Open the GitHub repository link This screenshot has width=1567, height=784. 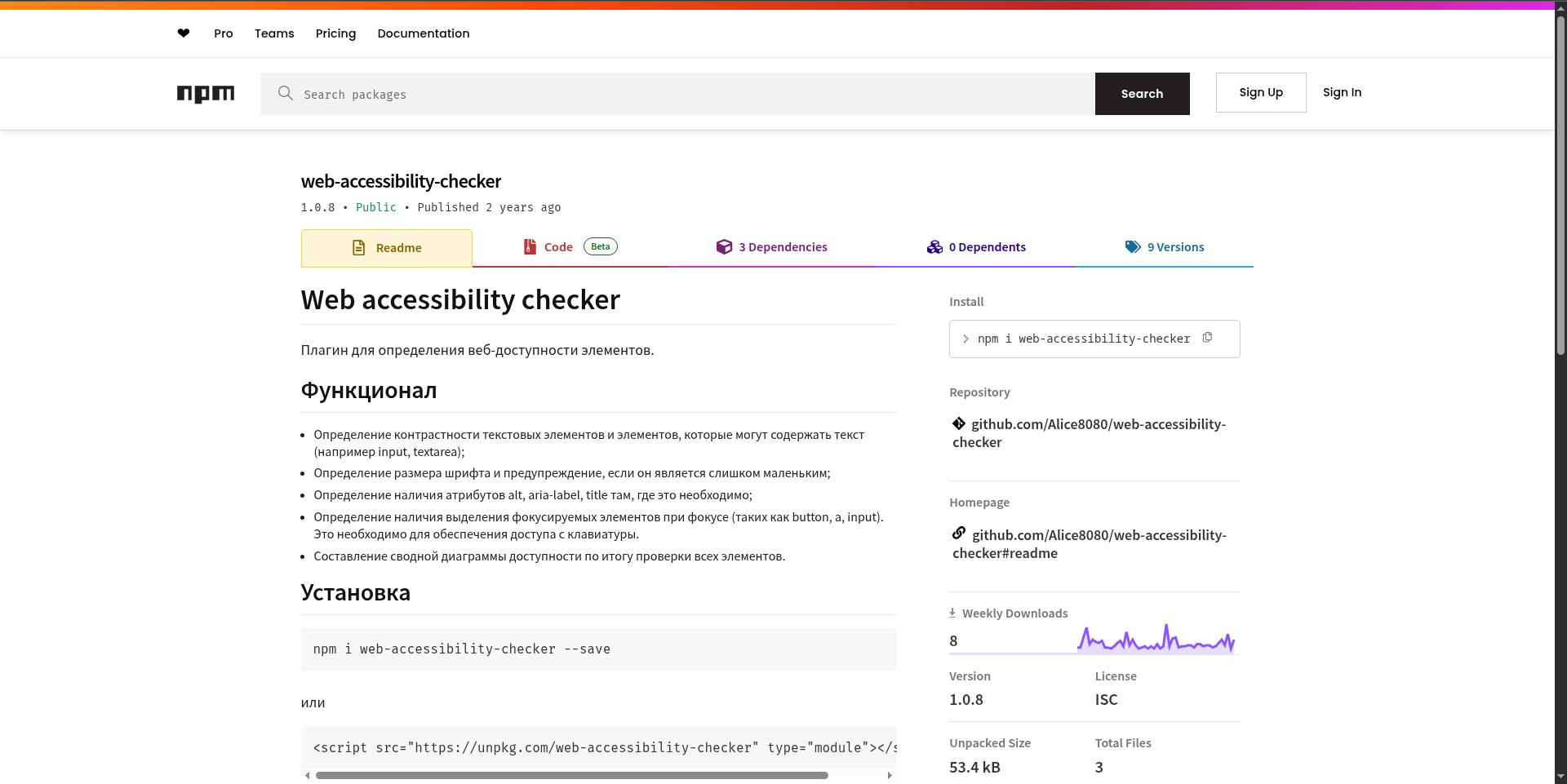click(x=1090, y=433)
